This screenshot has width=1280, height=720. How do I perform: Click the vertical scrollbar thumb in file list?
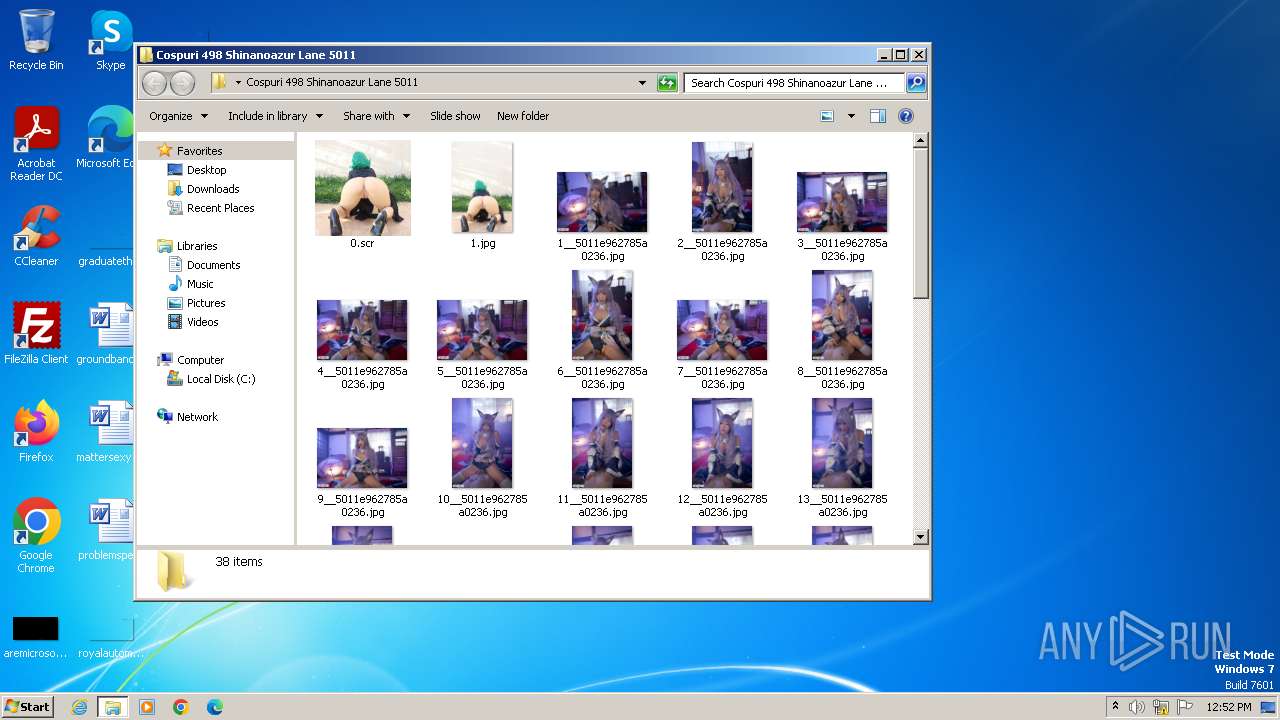coord(921,224)
